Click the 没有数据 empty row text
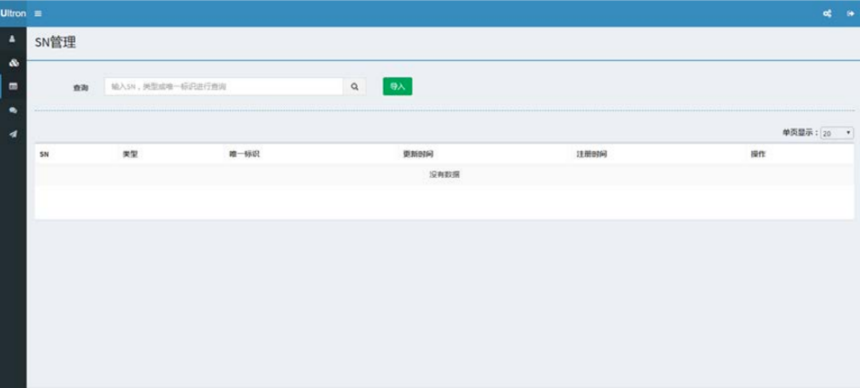Viewport: 860px width, 388px height. click(x=444, y=175)
